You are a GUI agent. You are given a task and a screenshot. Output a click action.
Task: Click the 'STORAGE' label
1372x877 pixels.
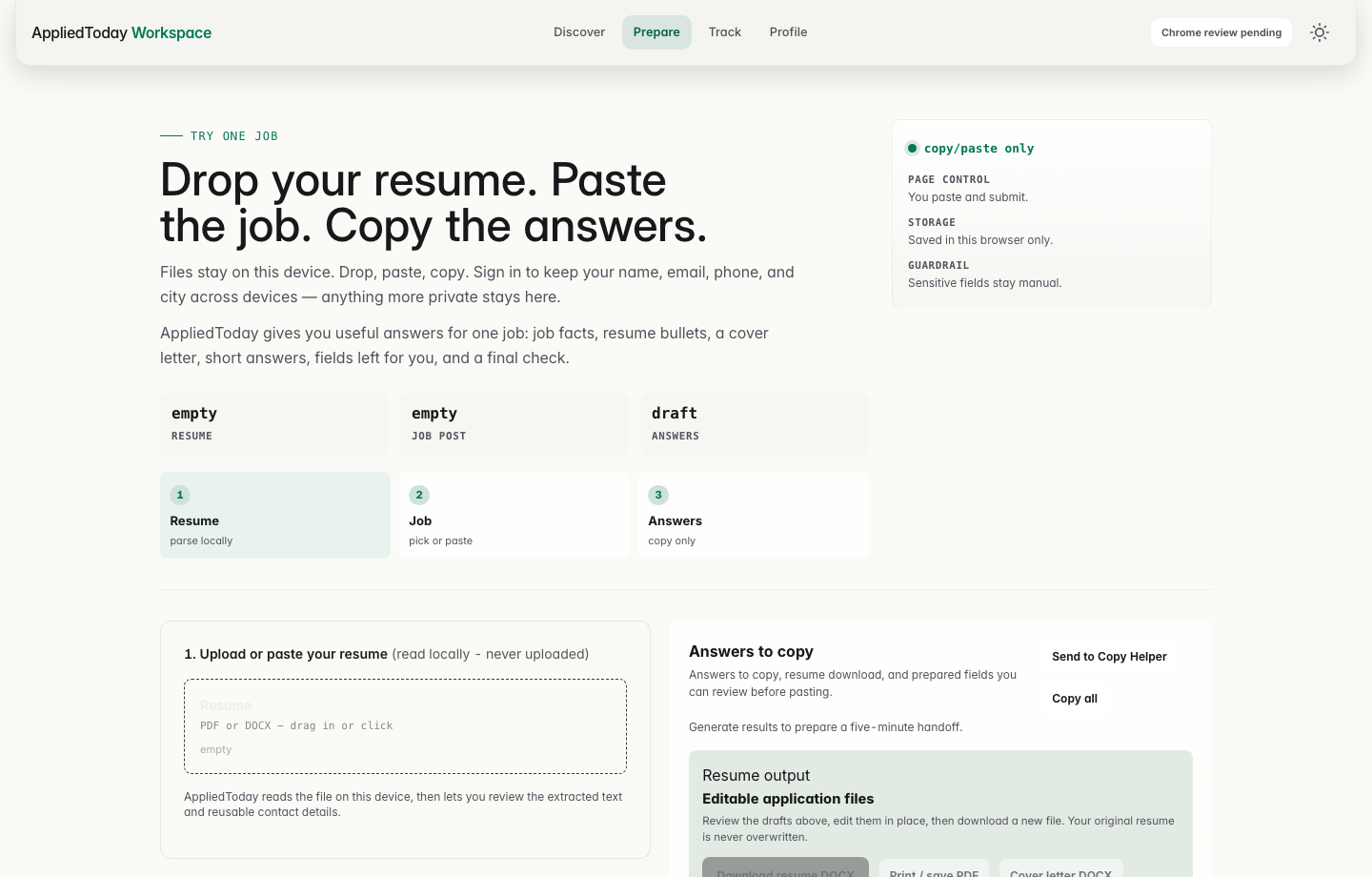[x=932, y=222]
